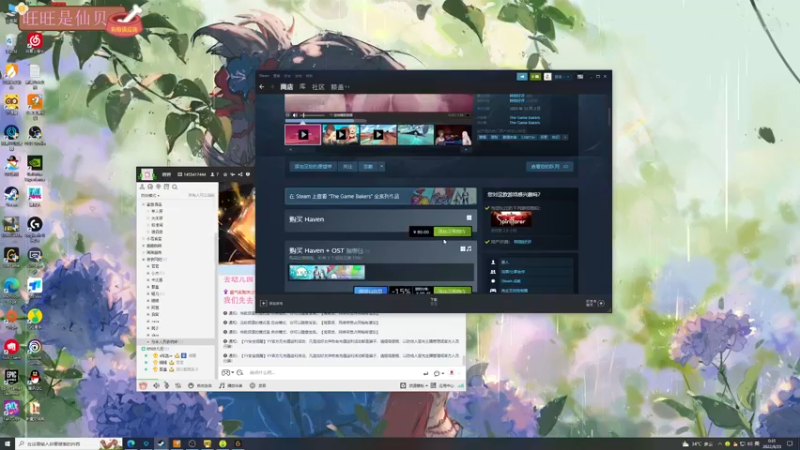Viewport: 800px width, 450px height.
Task: Adjust the trailer volume slider
Action: point(314,115)
